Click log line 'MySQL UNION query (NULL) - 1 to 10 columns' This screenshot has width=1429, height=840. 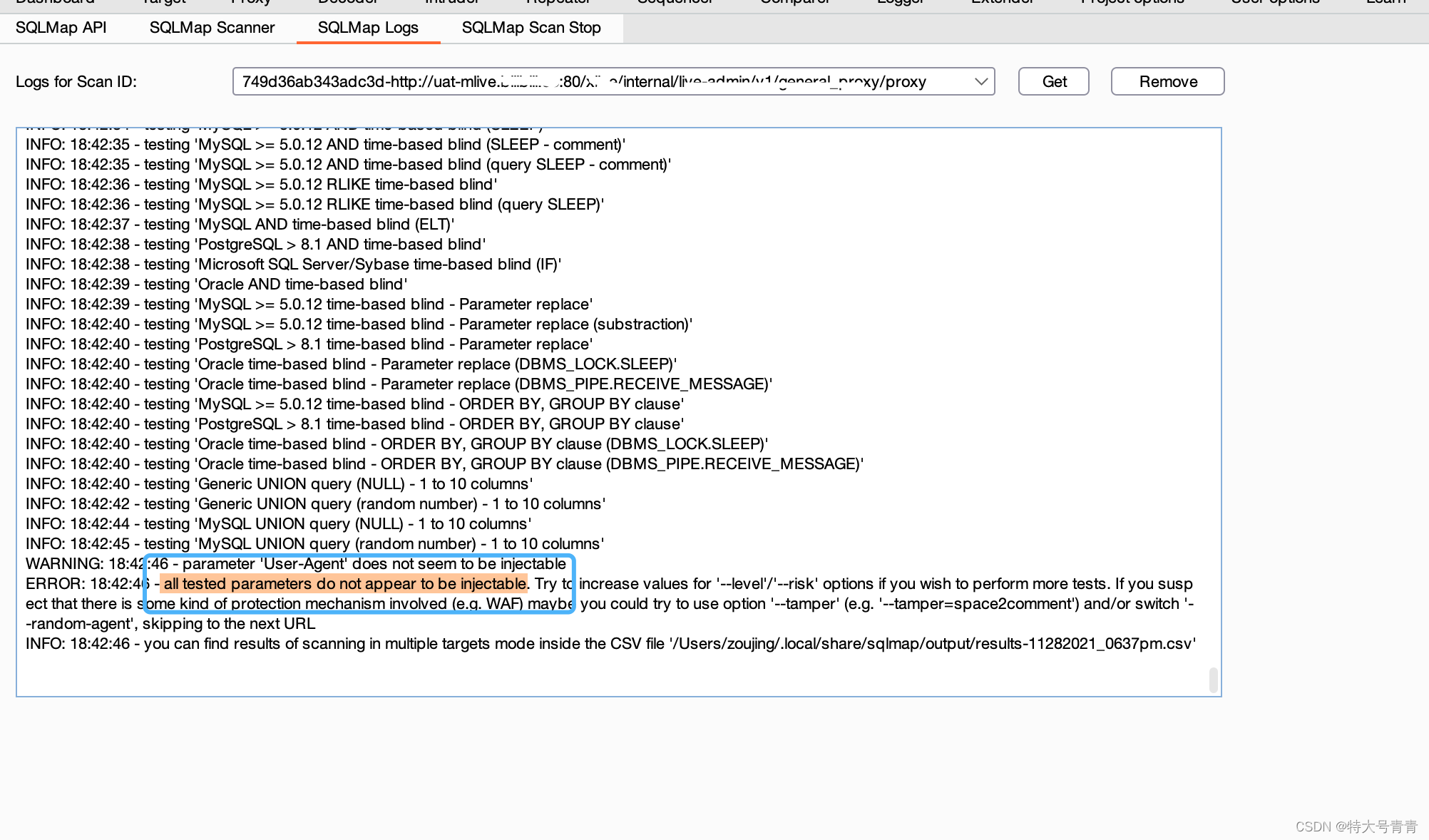tap(279, 524)
